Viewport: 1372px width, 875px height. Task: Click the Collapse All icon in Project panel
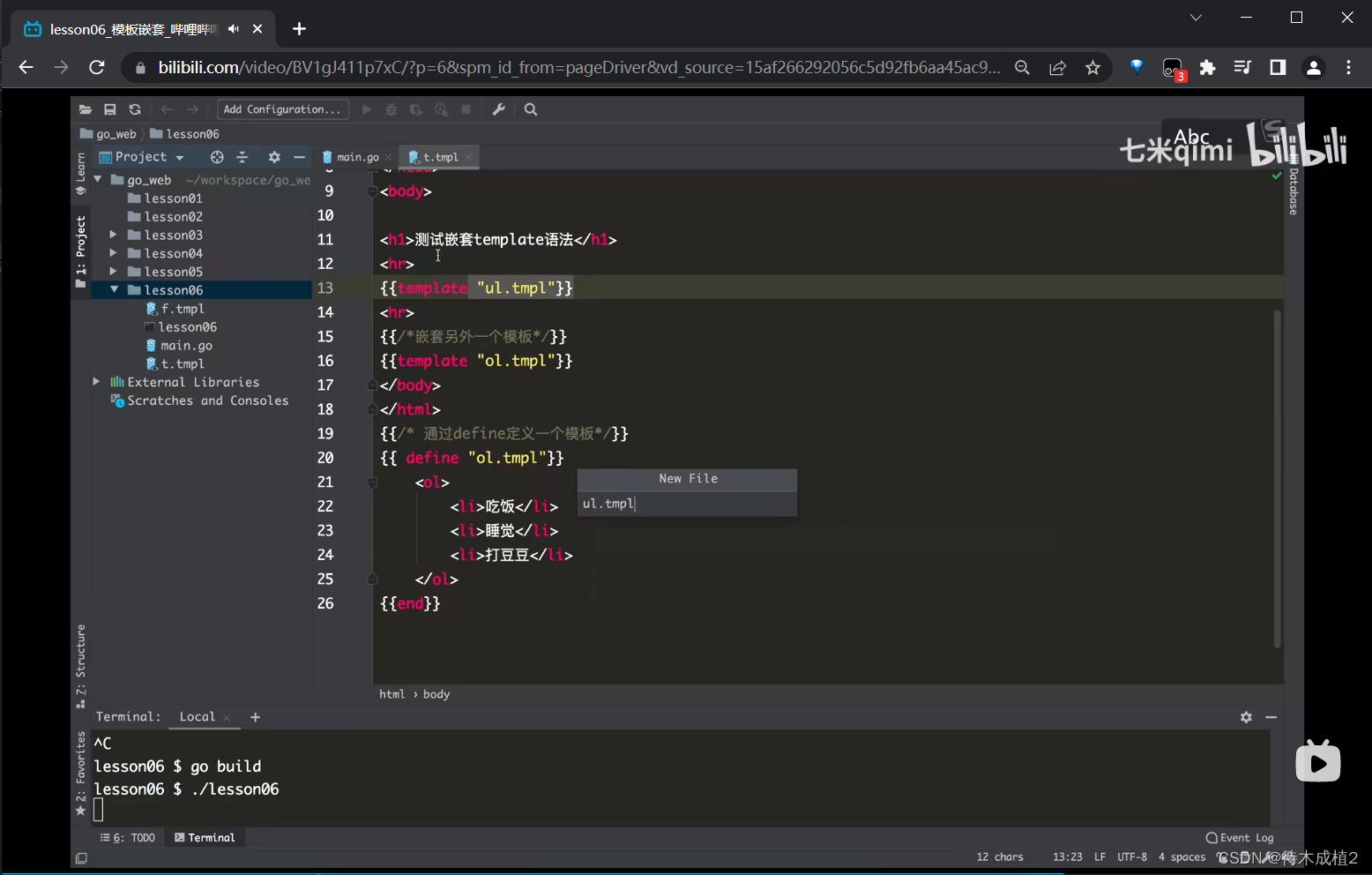242,157
